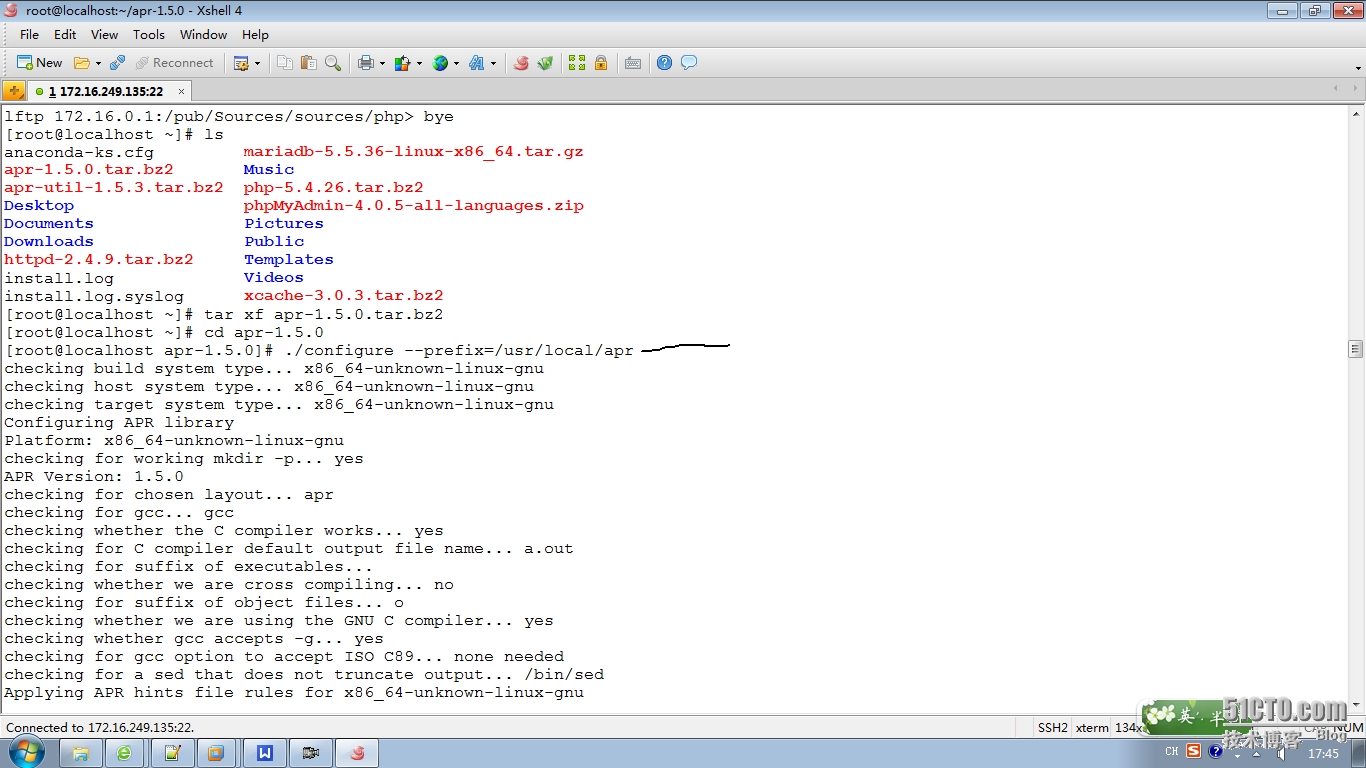Expand the Encoding globe dropdown arrow
1366x768 pixels.
pyautogui.click(x=456, y=63)
